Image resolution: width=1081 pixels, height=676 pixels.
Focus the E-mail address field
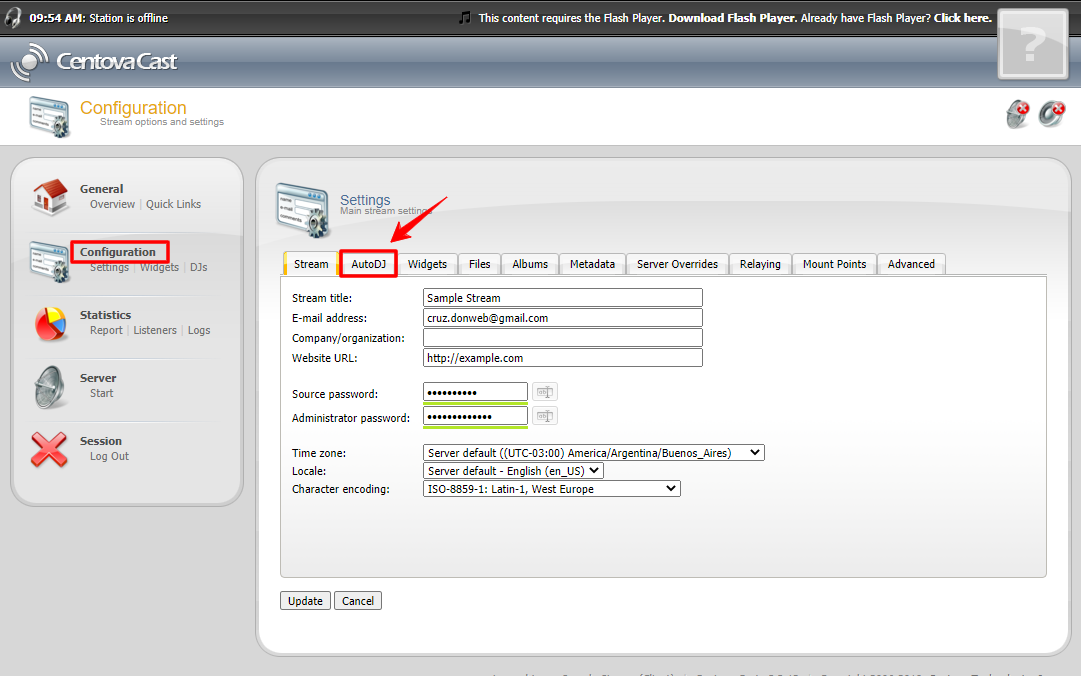(563, 318)
